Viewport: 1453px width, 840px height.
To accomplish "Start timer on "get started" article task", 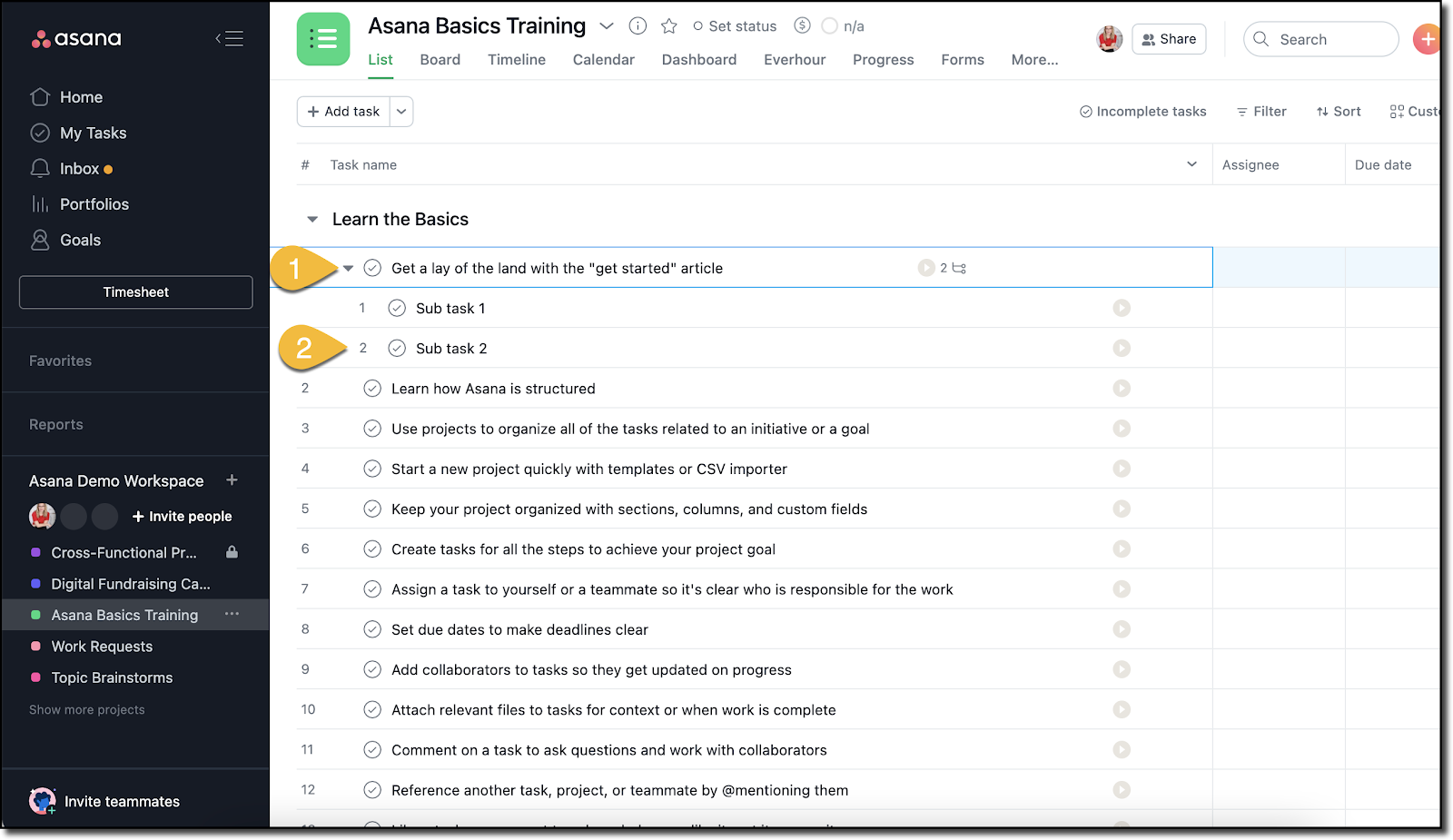I will click(926, 268).
